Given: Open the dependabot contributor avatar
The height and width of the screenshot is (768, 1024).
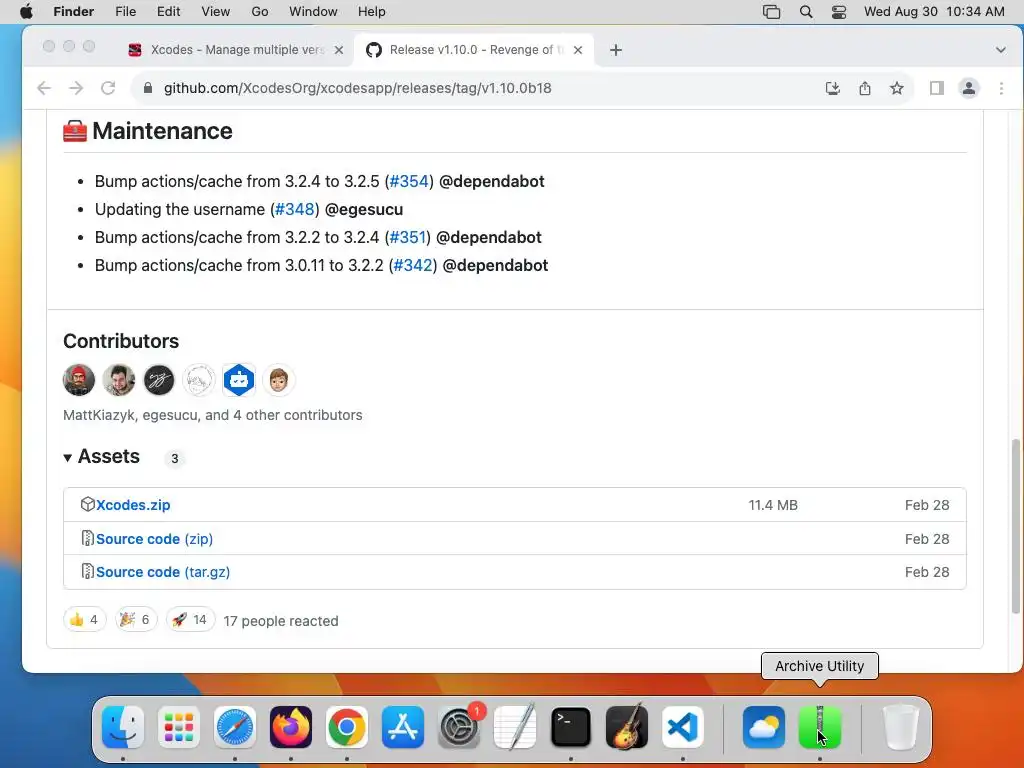Looking at the screenshot, I should (x=239, y=380).
